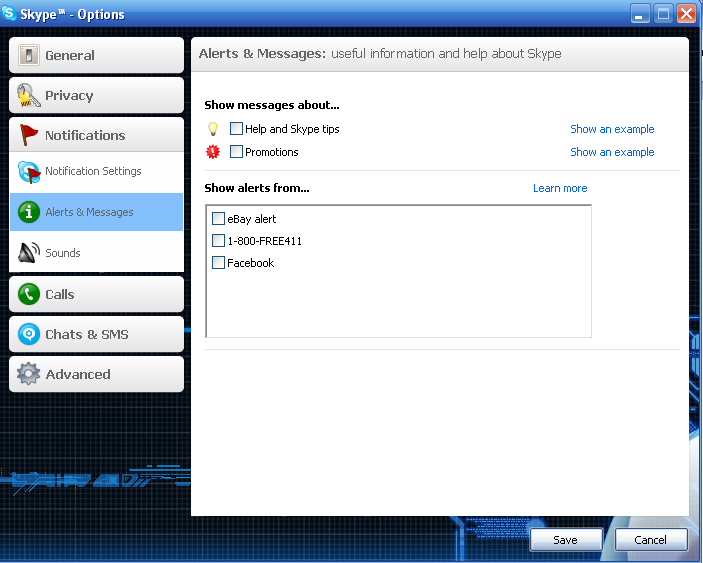This screenshot has height=563, width=703.
Task: Close the Skype Options window
Action: pyautogui.click(x=686, y=13)
